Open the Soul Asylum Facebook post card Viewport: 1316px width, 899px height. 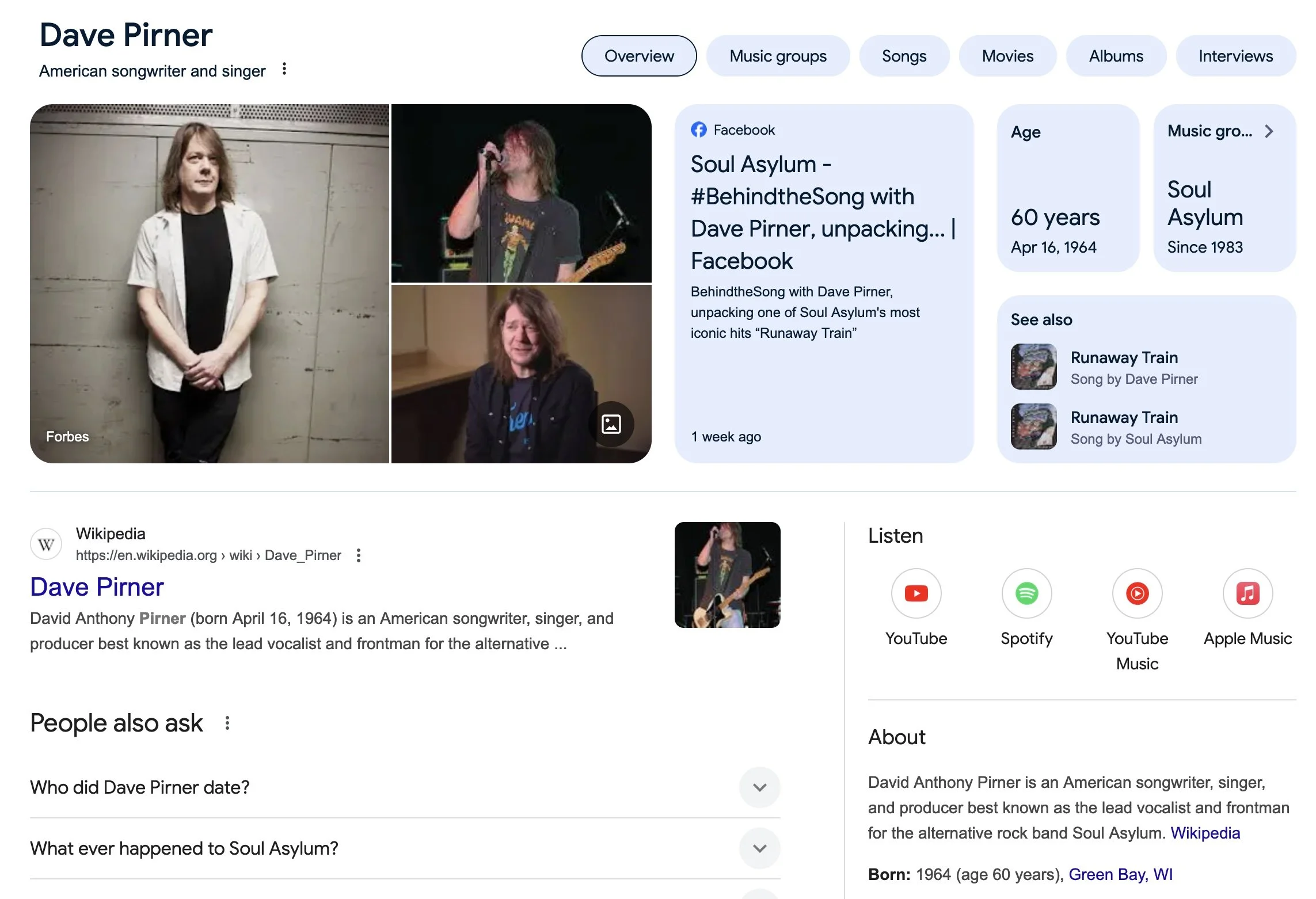point(823,230)
